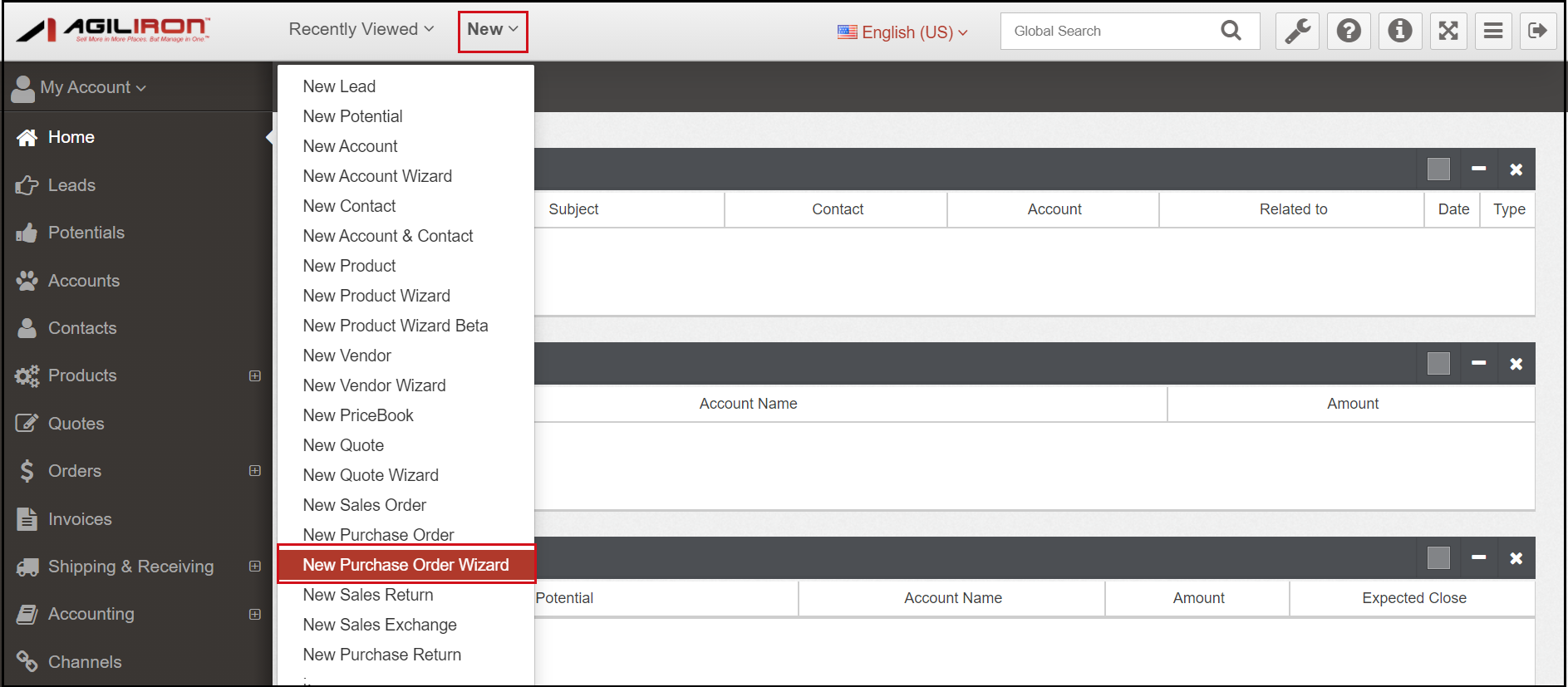
Task: Expand the Orders submenu plus icon
Action: pyautogui.click(x=255, y=471)
